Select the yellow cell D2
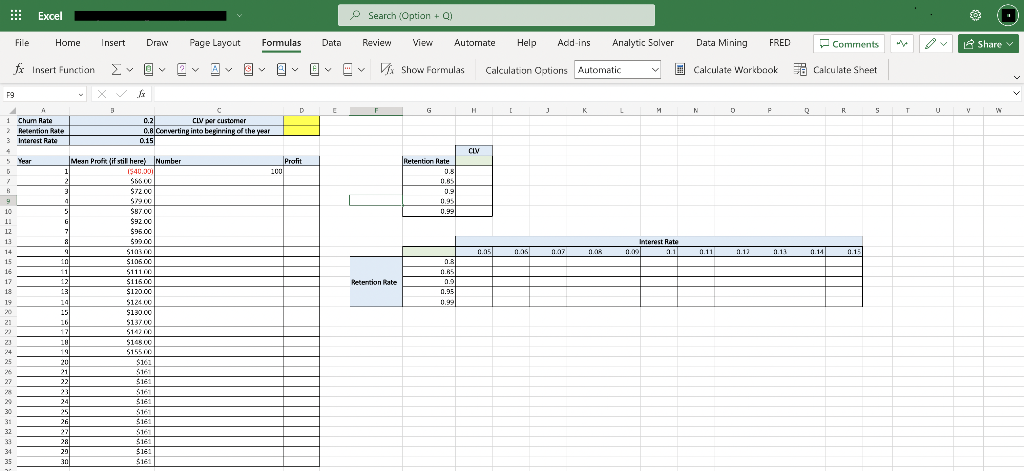 pos(302,131)
